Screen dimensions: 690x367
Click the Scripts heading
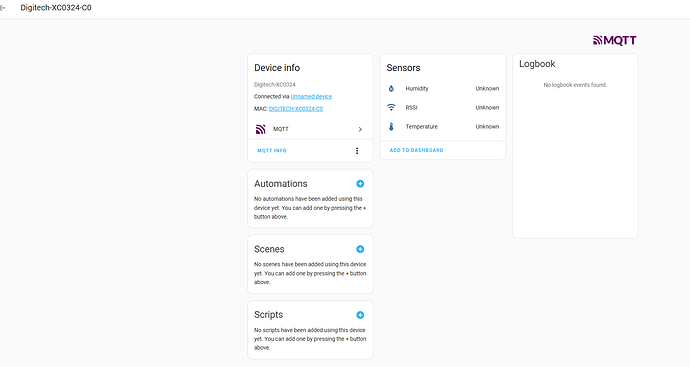click(268, 315)
